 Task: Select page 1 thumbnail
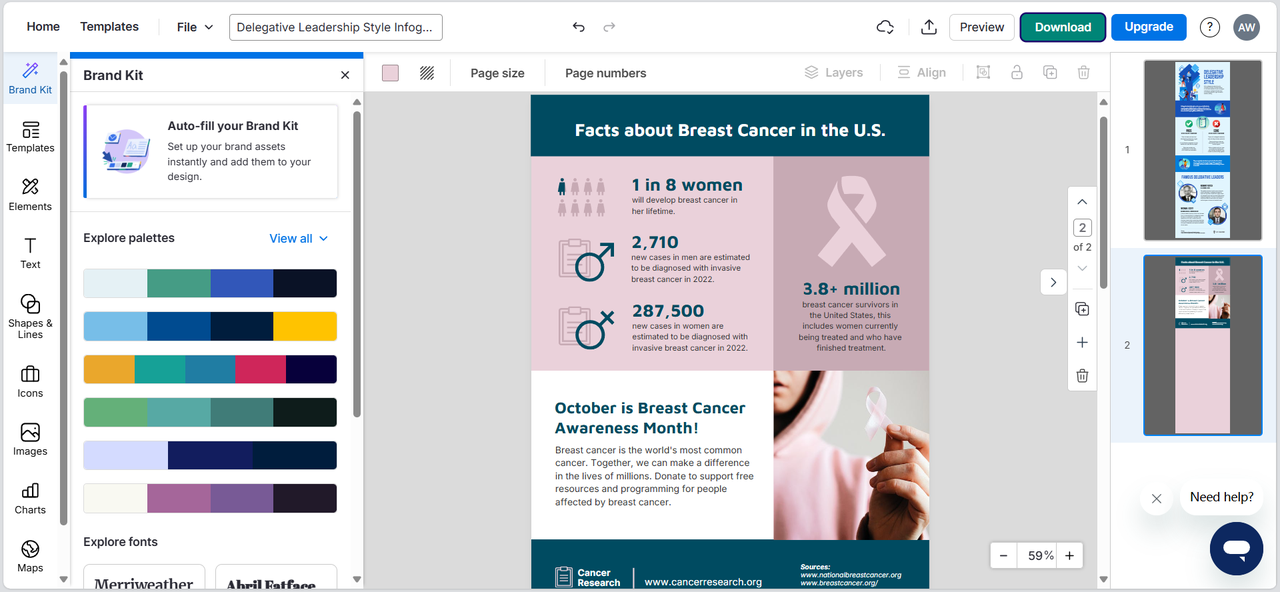click(1203, 150)
